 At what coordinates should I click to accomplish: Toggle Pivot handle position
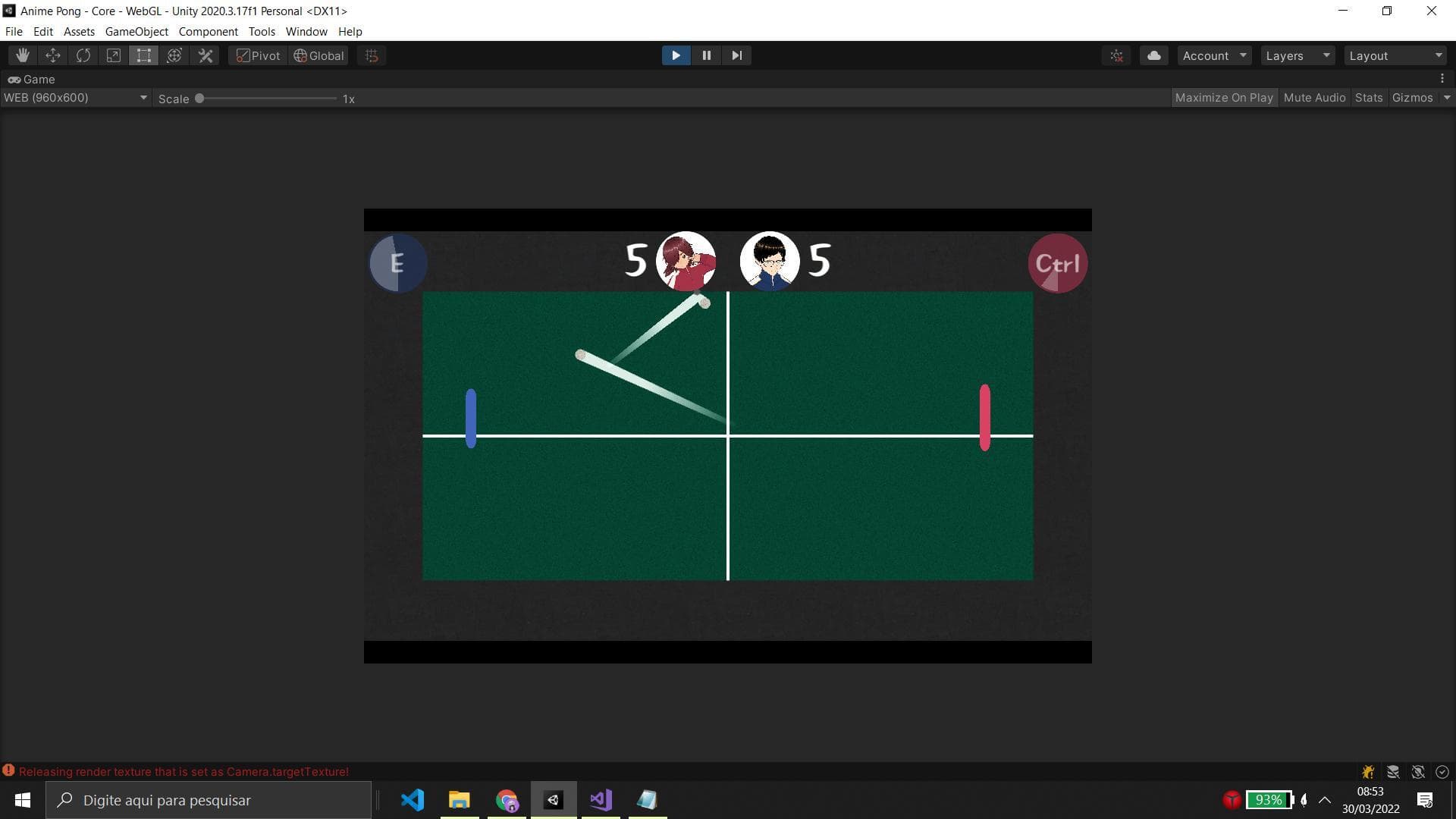[x=258, y=55]
